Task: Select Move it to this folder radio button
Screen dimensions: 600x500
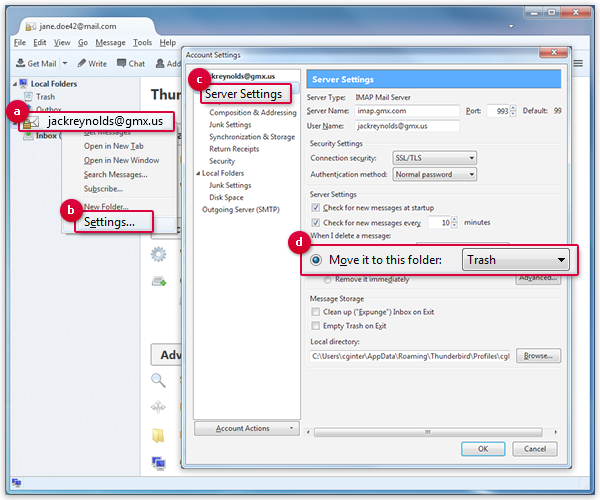Action: coord(316,260)
